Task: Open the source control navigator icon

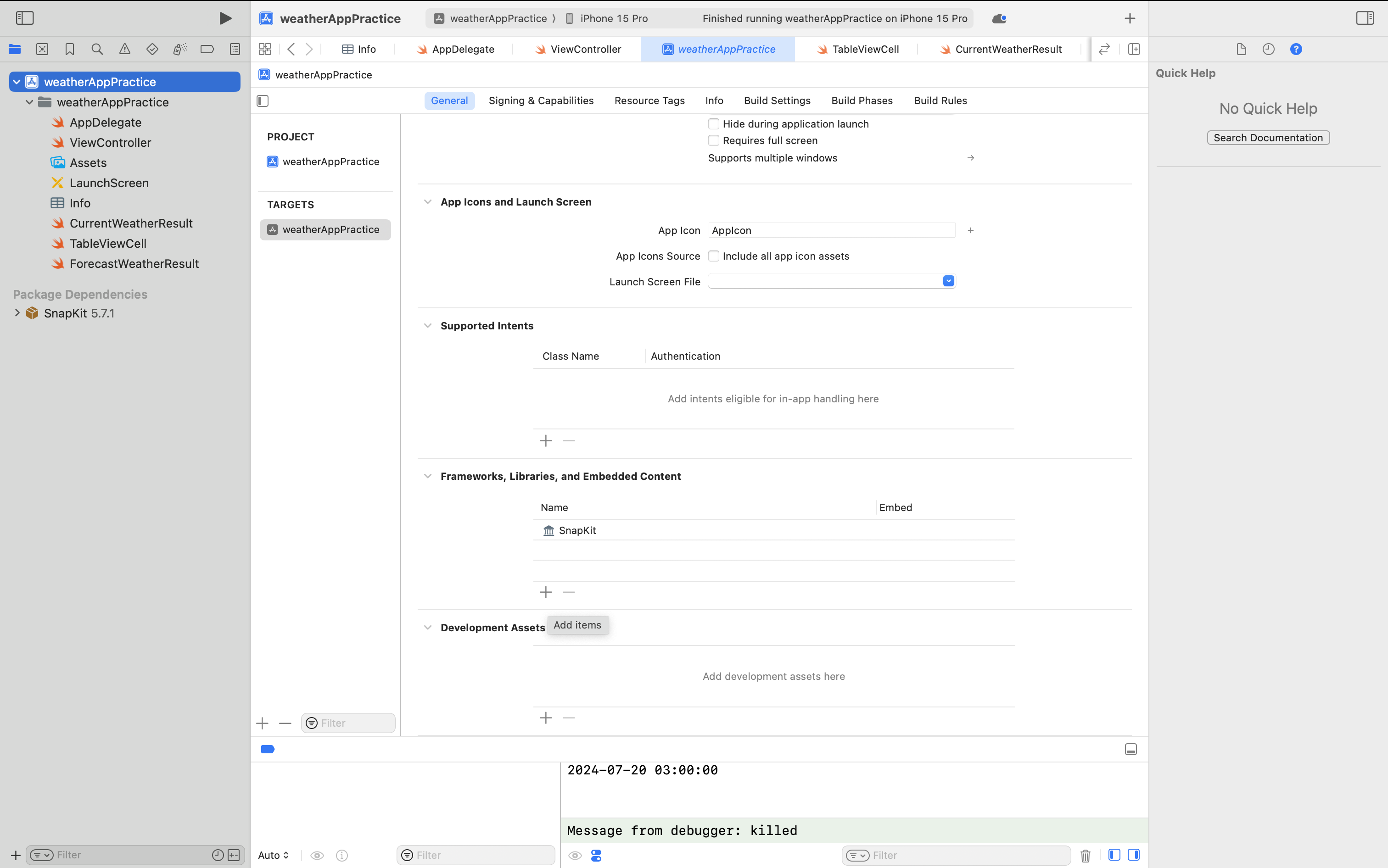Action: coord(42,50)
